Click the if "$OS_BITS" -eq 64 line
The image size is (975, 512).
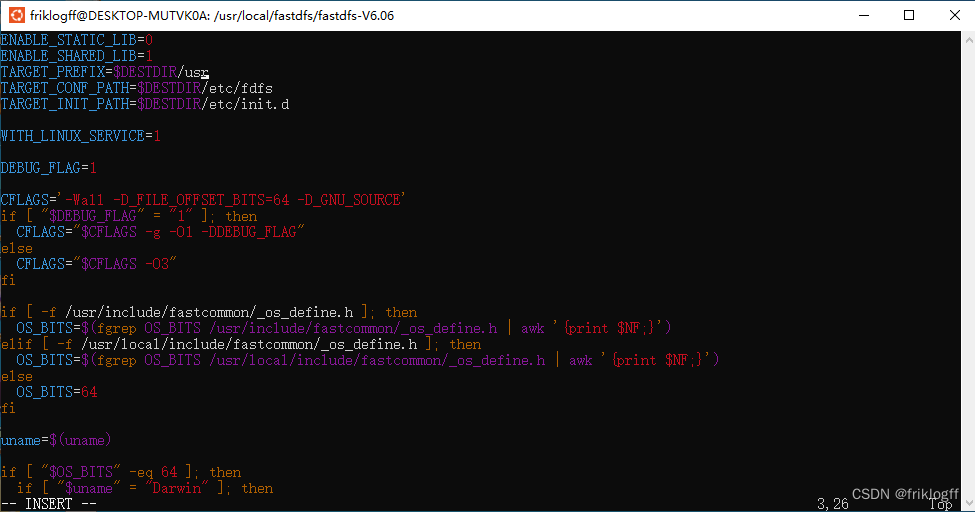(121, 472)
